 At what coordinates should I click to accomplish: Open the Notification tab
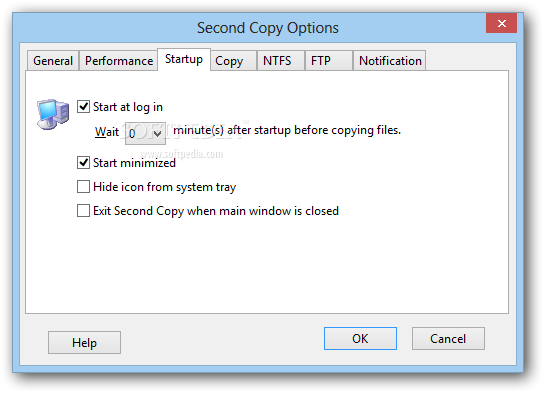point(390,61)
